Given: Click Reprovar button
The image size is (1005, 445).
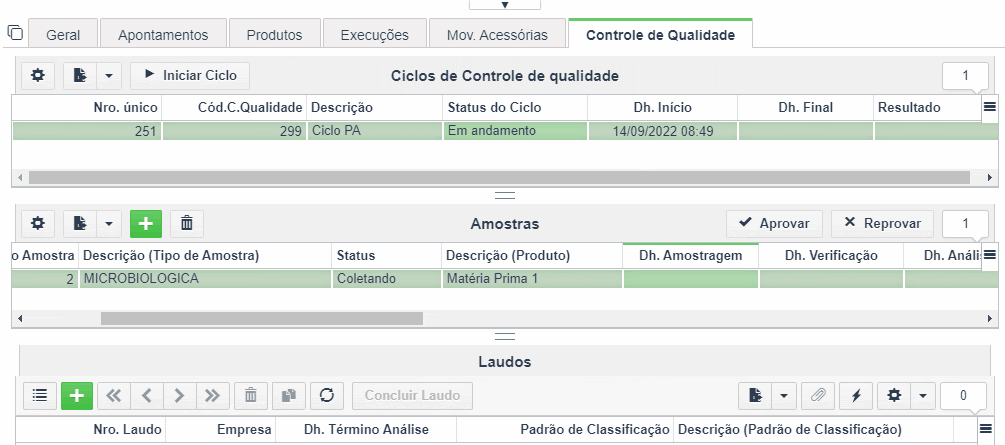Looking at the screenshot, I should pos(883,223).
